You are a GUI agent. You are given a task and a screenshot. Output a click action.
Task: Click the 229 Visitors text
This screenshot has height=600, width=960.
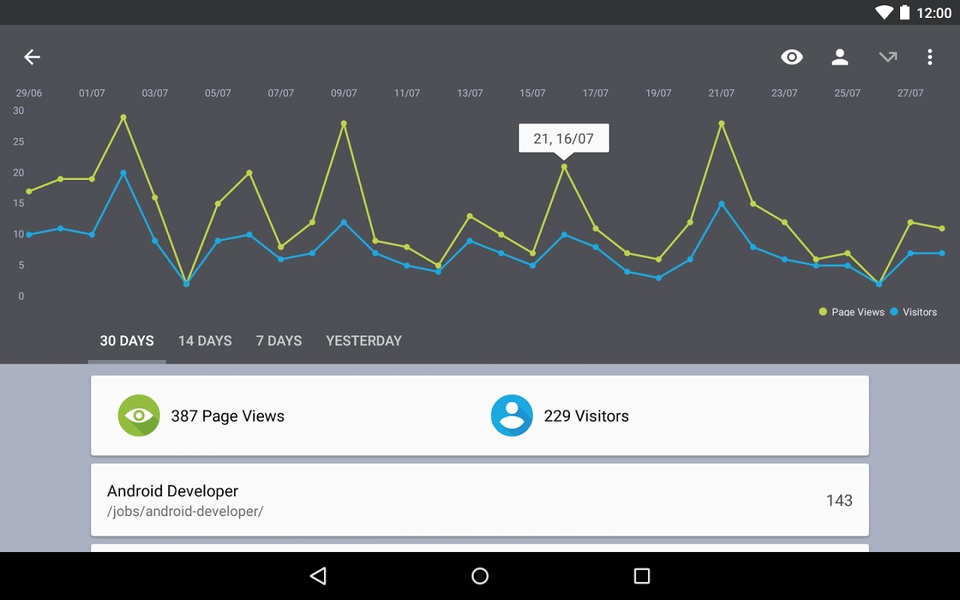pos(587,416)
